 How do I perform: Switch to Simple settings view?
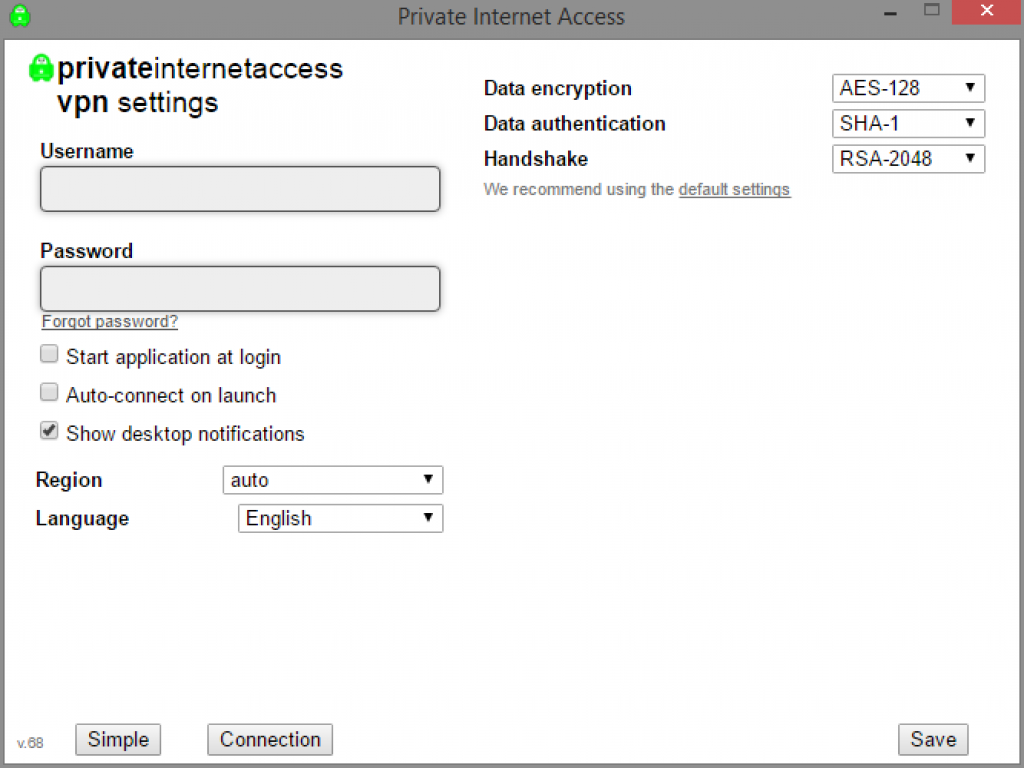(118, 740)
